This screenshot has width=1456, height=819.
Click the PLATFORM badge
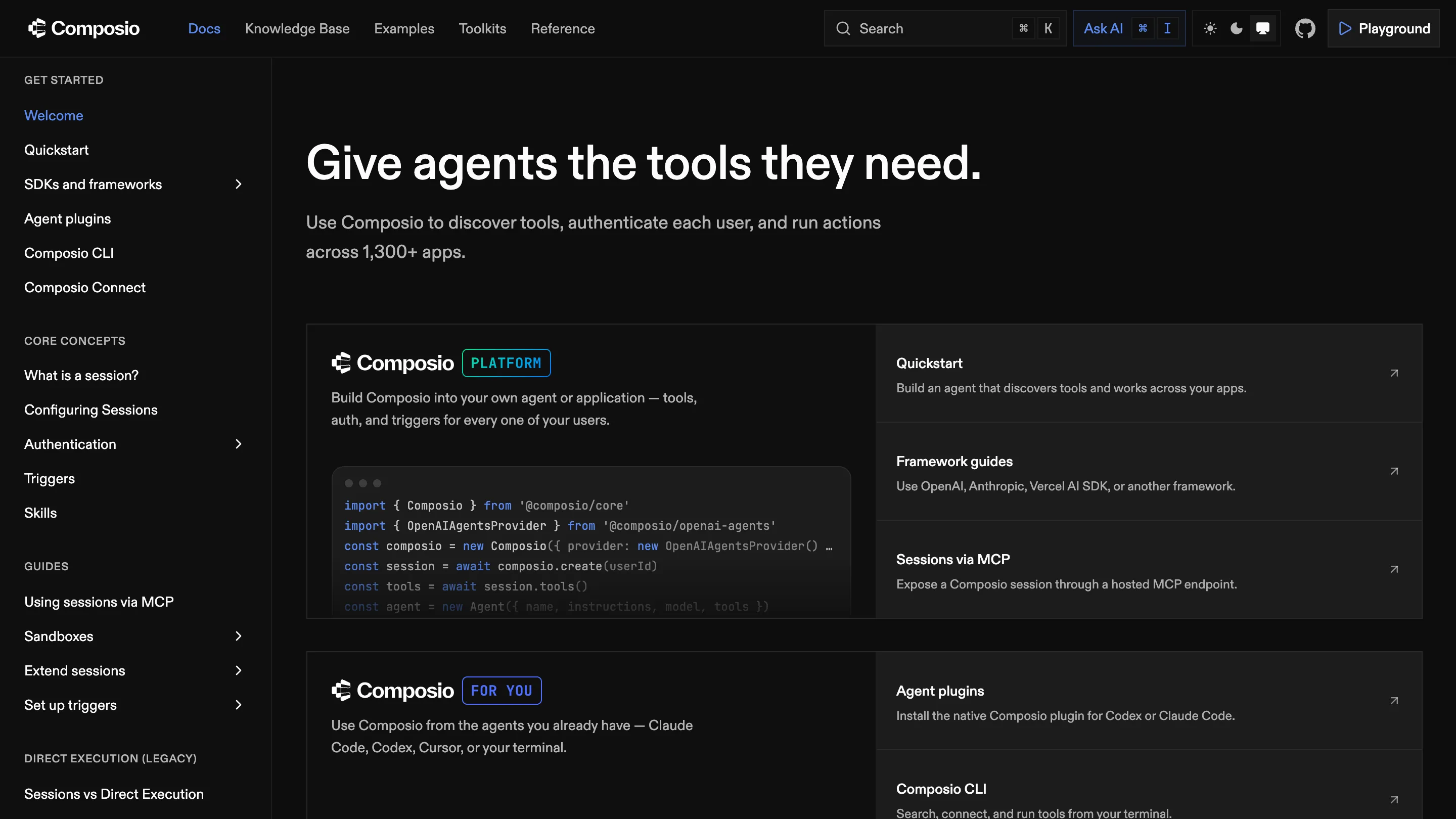pyautogui.click(x=507, y=363)
